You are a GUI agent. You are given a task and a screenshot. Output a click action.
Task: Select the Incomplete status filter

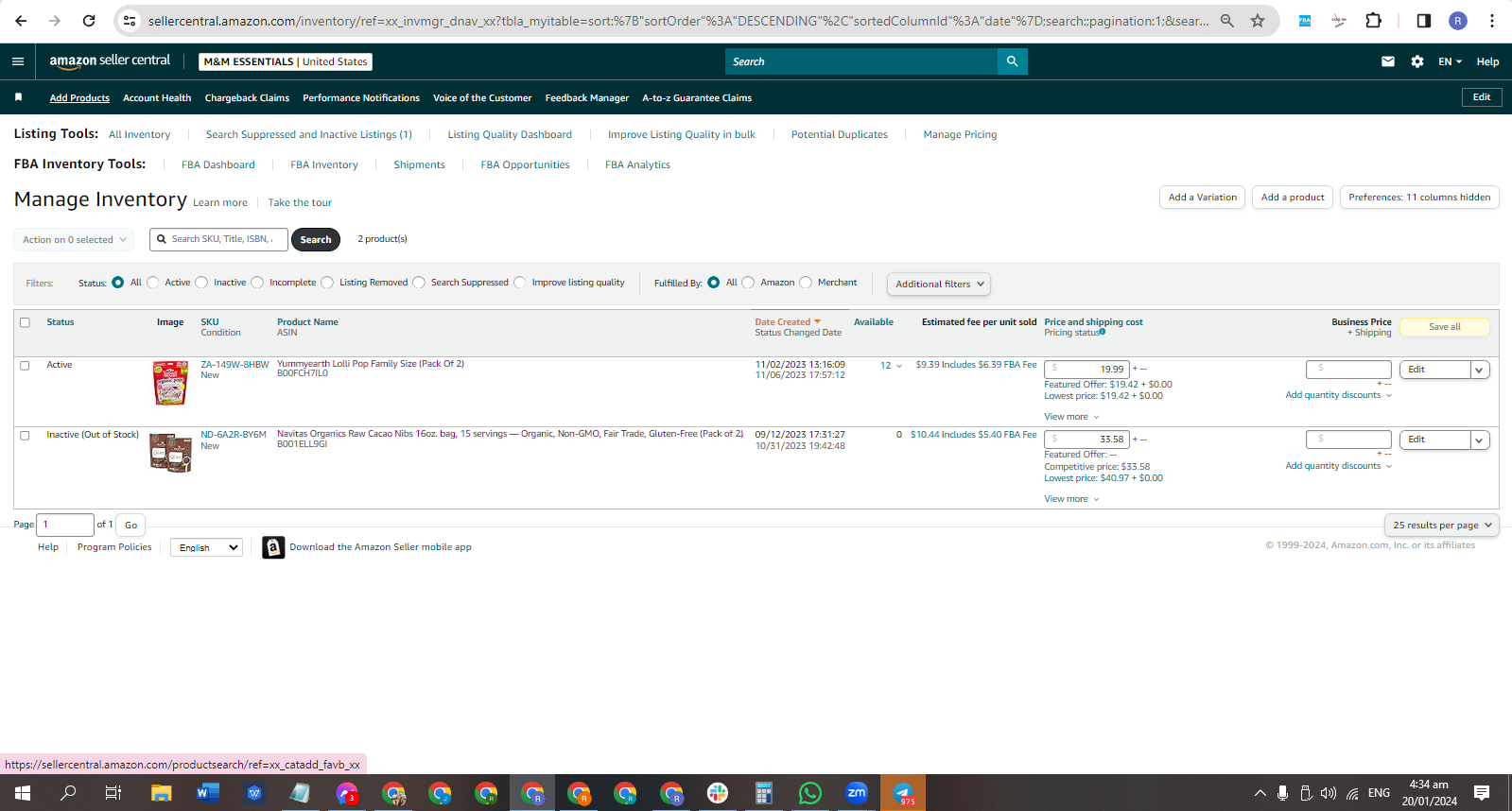tap(257, 283)
